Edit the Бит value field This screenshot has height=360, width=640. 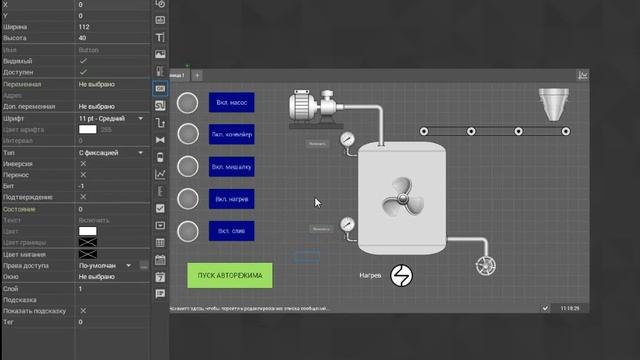(112, 186)
